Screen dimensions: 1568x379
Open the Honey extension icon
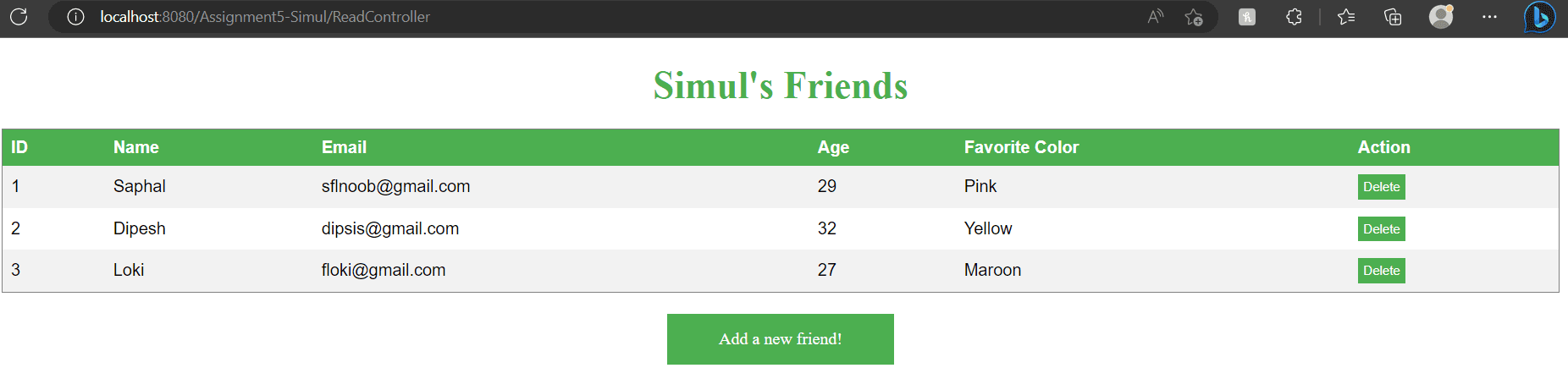(1247, 17)
